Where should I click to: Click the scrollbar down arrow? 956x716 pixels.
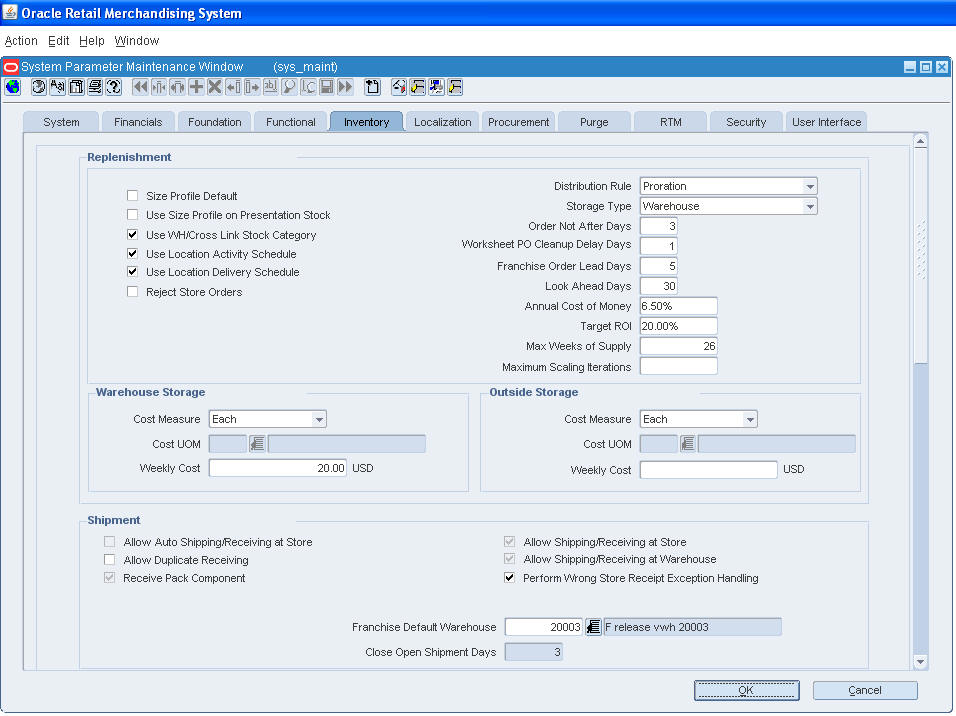pyautogui.click(x=921, y=662)
